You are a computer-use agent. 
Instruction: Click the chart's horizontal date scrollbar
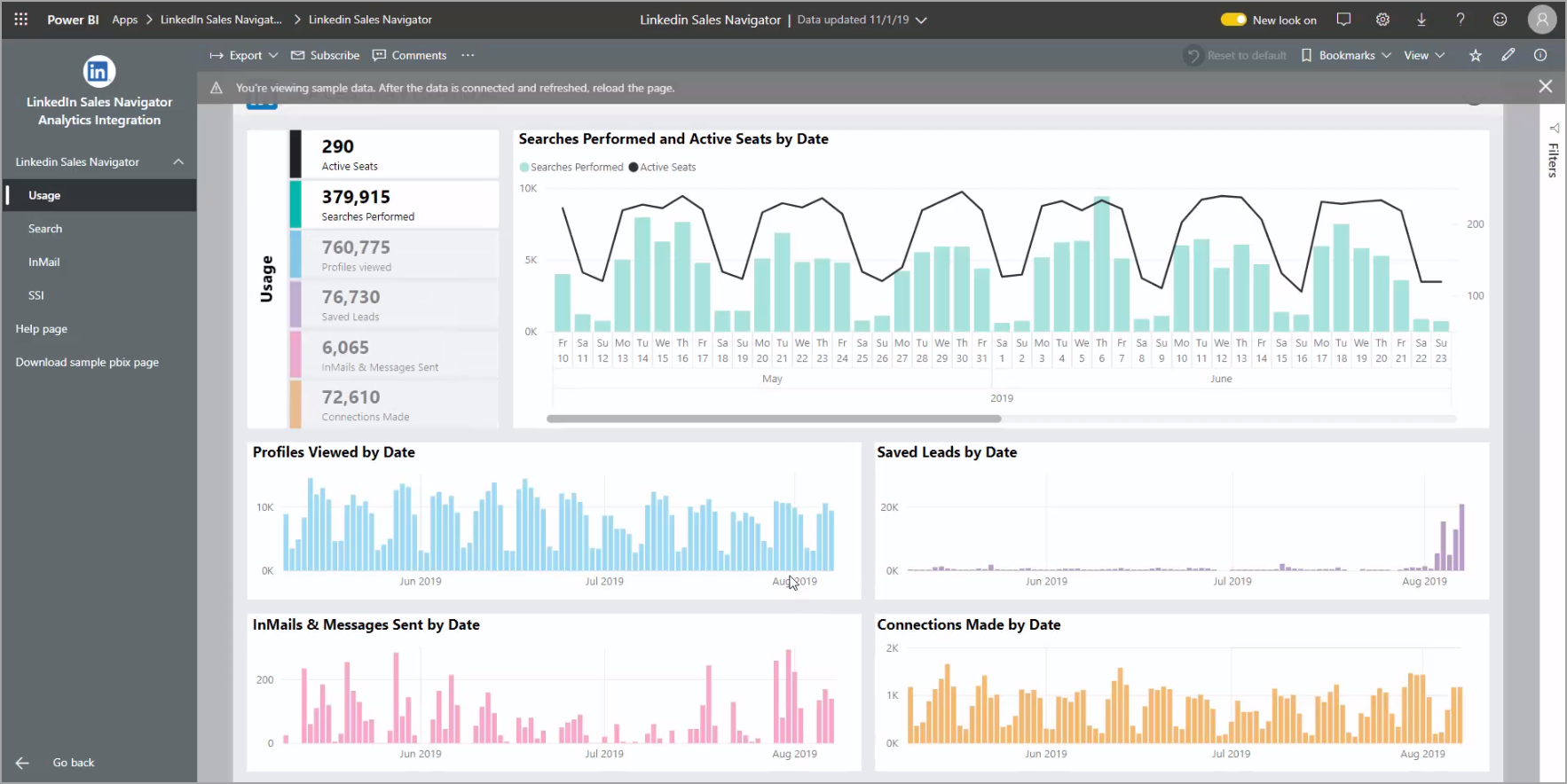[774, 419]
